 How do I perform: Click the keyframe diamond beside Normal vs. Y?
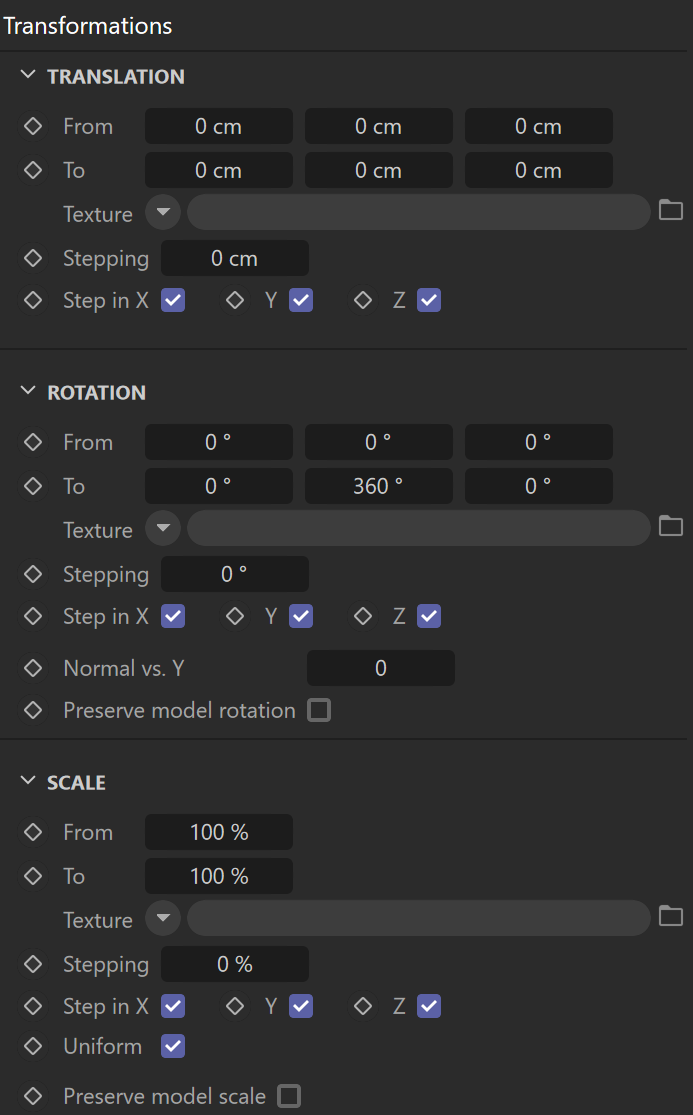33,668
